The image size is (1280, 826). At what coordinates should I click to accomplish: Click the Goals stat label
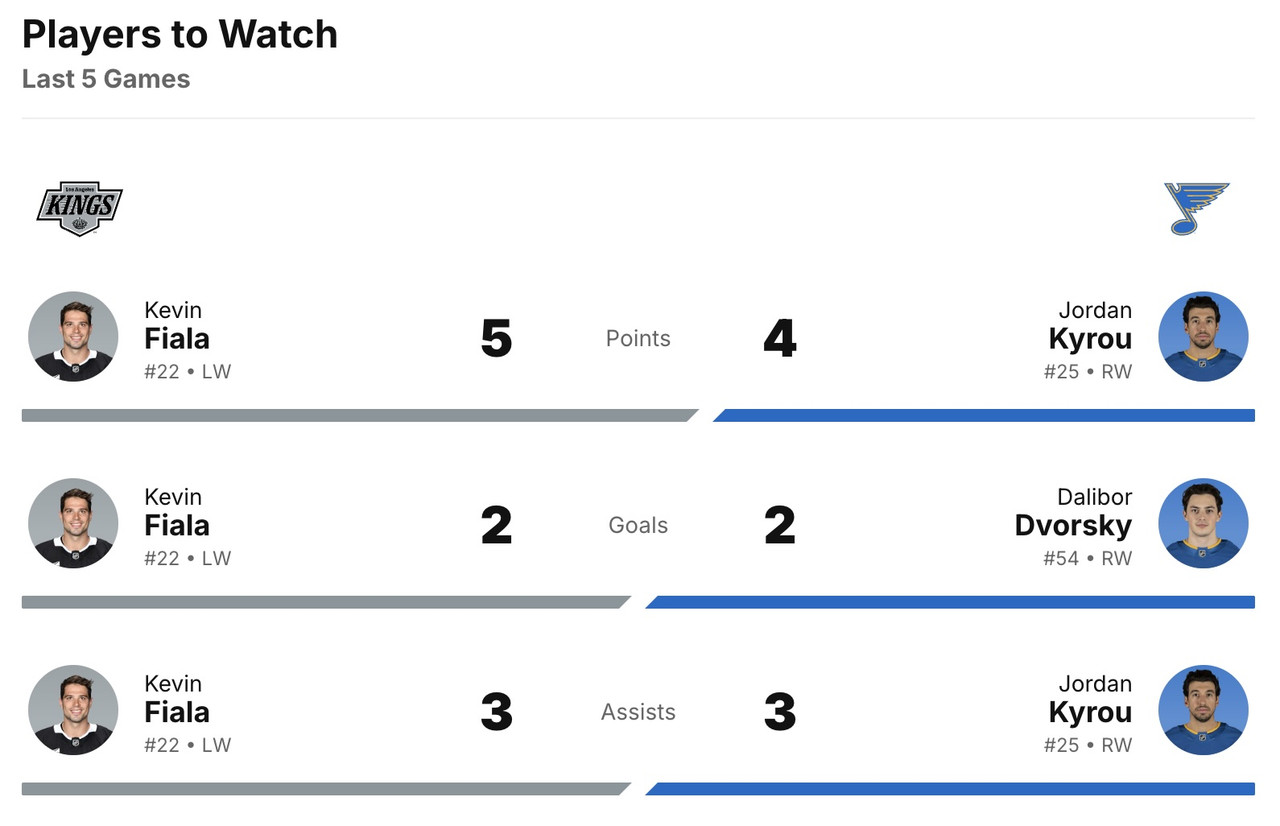click(x=638, y=526)
